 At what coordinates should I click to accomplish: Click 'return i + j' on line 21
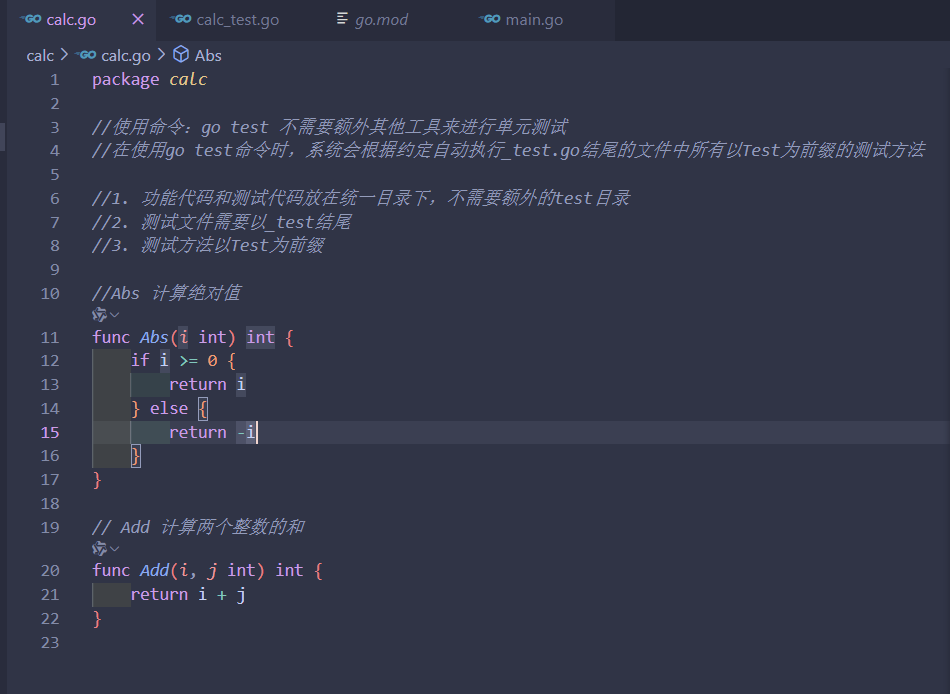tap(188, 595)
